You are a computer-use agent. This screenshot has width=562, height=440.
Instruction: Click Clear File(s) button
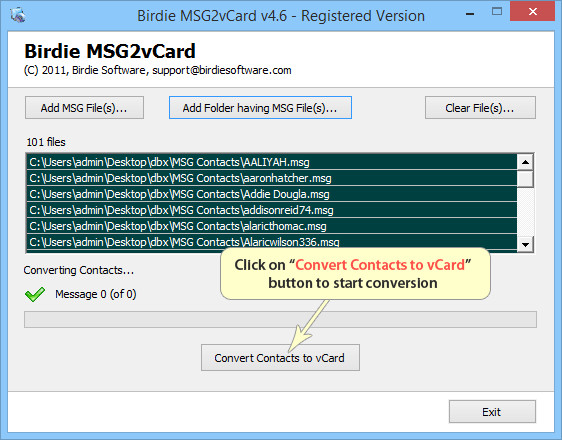(x=480, y=107)
